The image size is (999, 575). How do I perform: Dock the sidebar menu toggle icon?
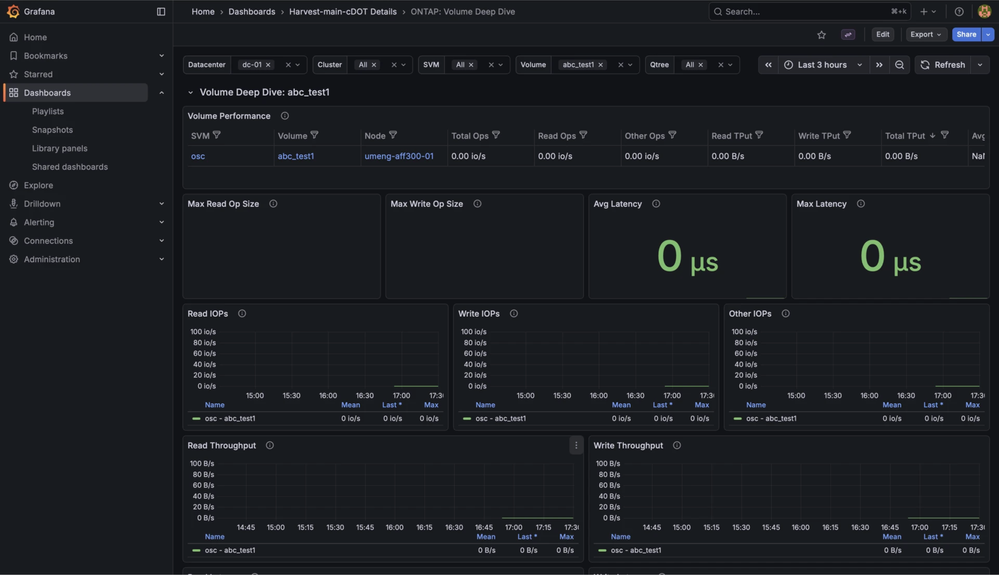[x=161, y=11]
